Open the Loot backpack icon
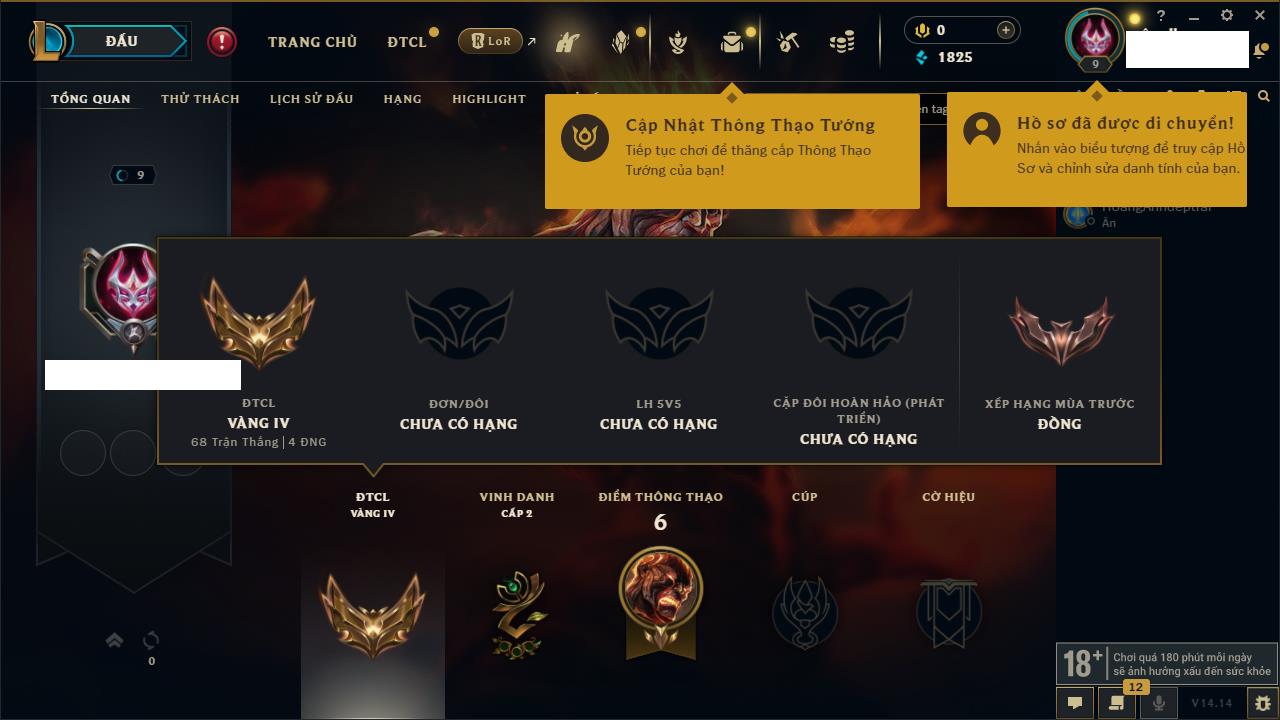The height and width of the screenshot is (720, 1280). (732, 42)
